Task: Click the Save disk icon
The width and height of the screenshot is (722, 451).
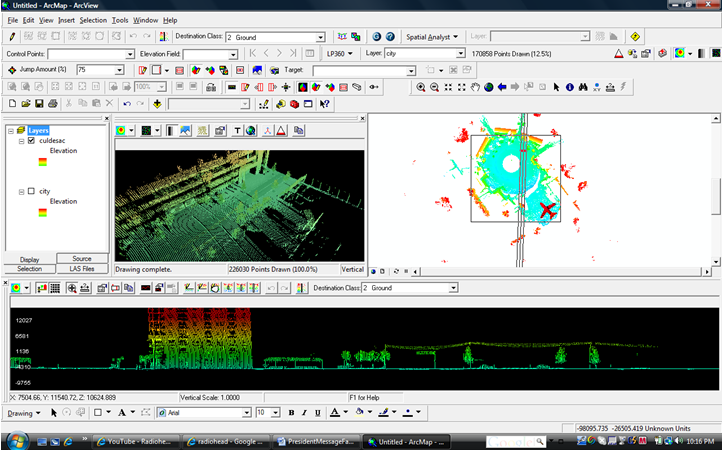Action: [x=39, y=104]
